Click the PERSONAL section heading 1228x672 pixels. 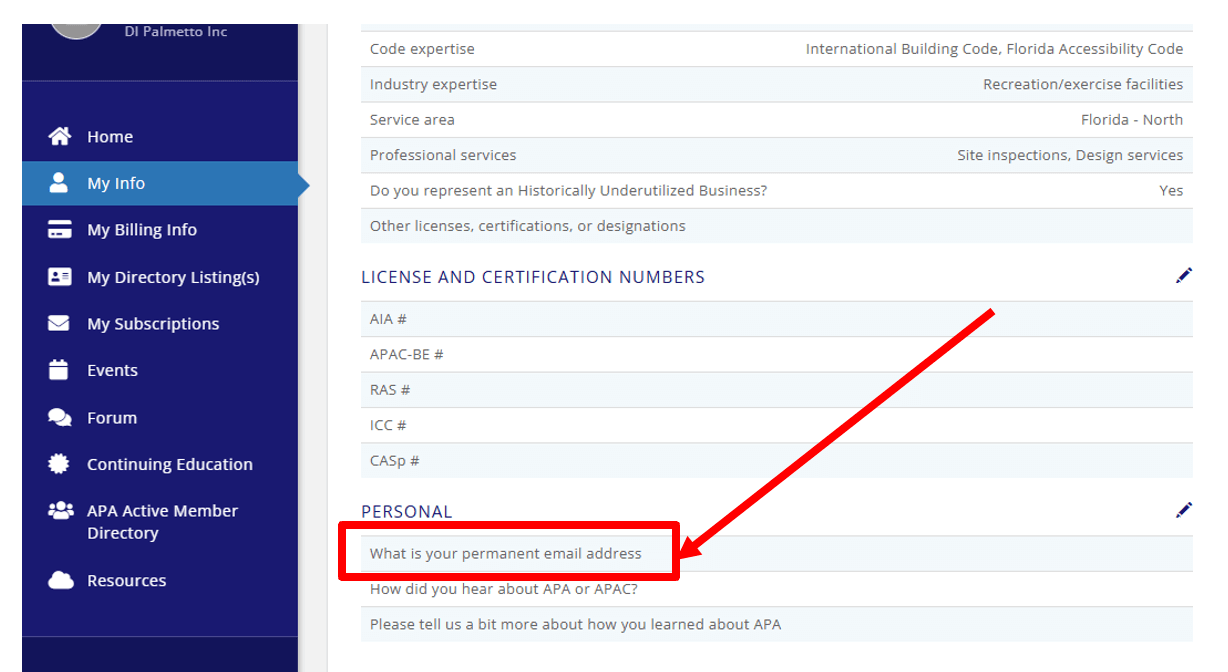[407, 511]
